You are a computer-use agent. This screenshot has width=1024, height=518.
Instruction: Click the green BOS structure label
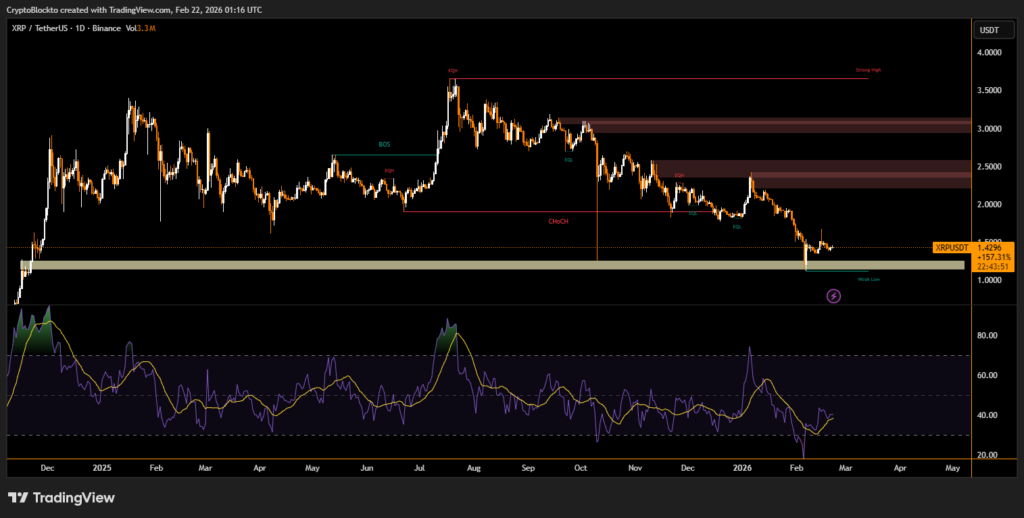coord(384,144)
